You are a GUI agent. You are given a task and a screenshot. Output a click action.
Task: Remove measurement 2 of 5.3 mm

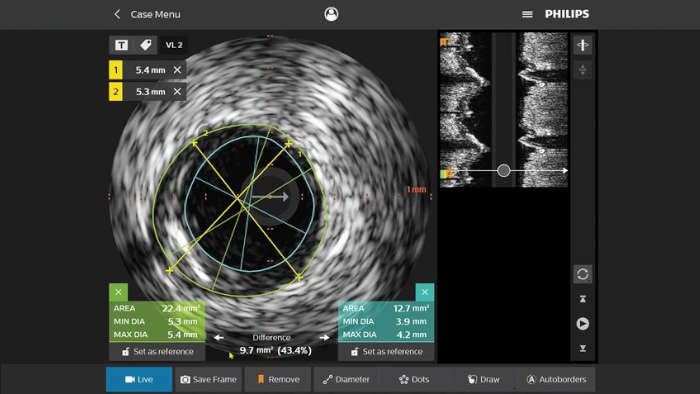coord(177,91)
